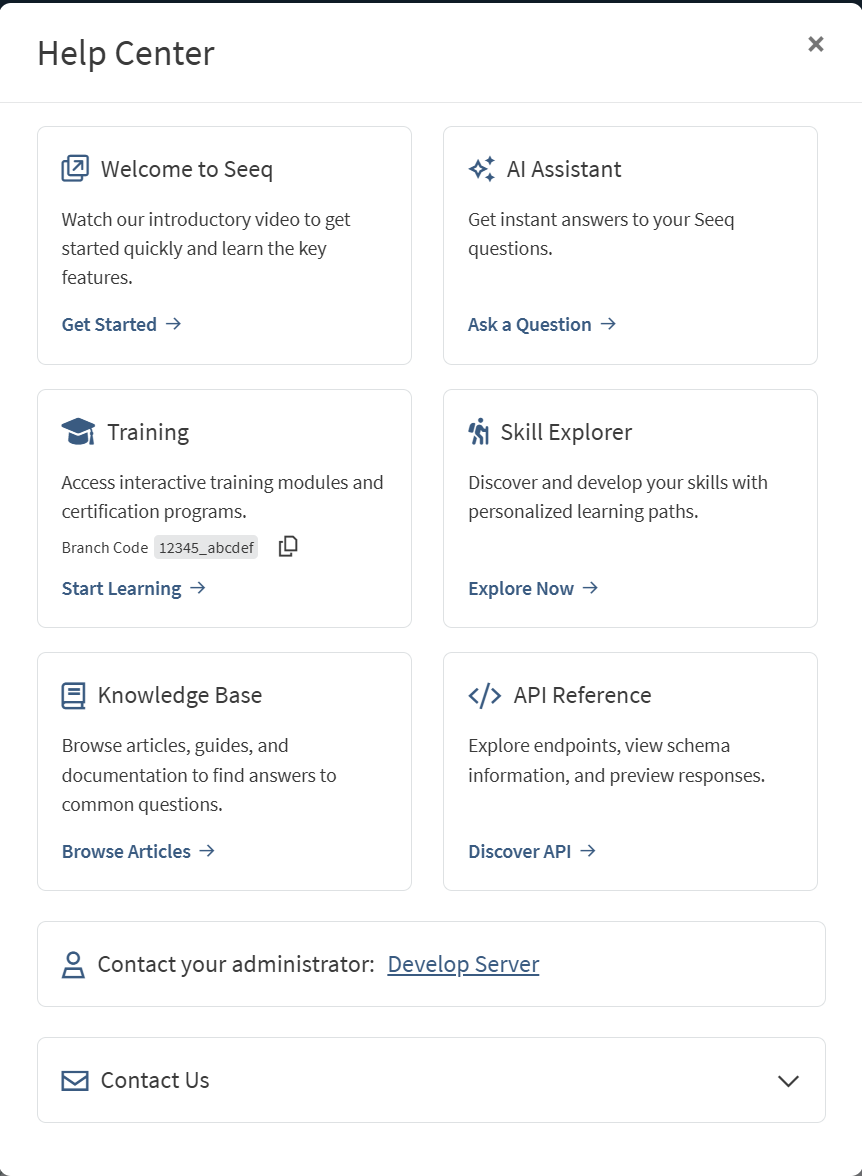Click the 12345_abcdef branch code badge
Image resolution: width=862 pixels, height=1176 pixels.
tap(206, 547)
